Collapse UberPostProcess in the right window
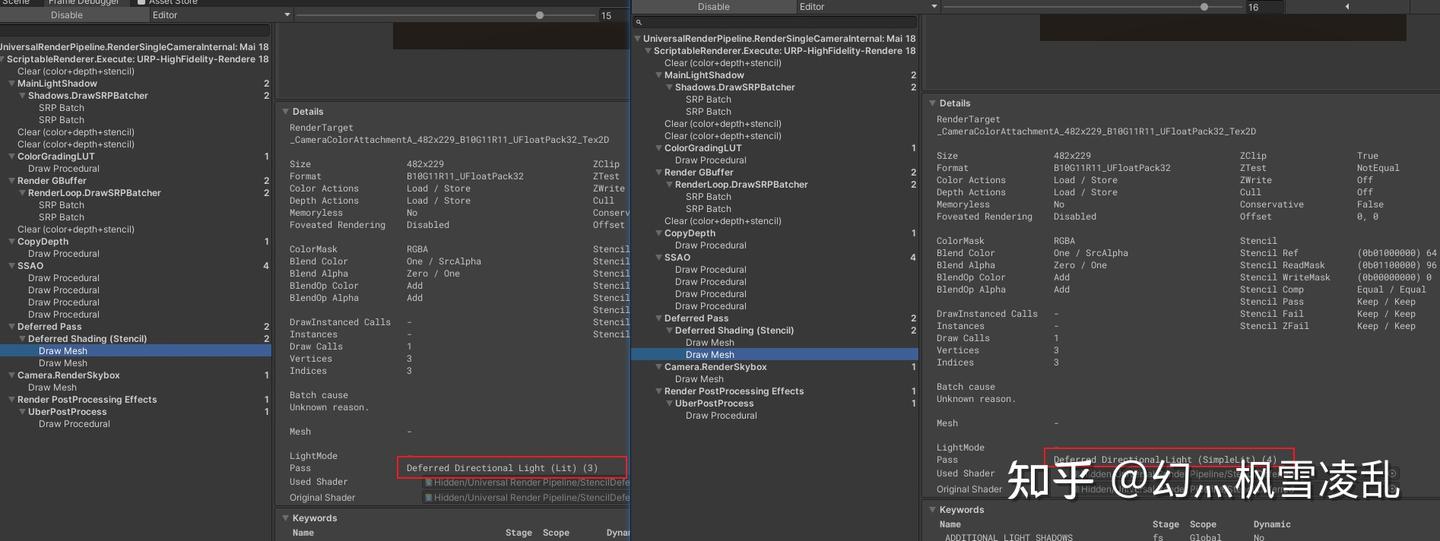This screenshot has width=1440, height=541. point(670,404)
